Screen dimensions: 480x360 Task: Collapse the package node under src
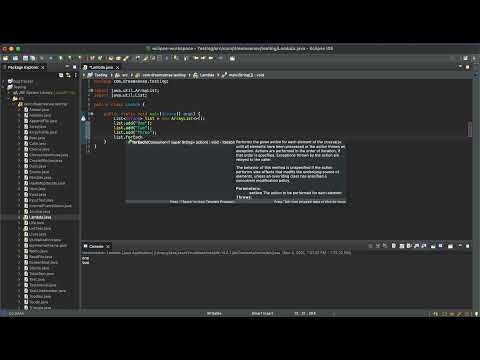tap(14, 104)
